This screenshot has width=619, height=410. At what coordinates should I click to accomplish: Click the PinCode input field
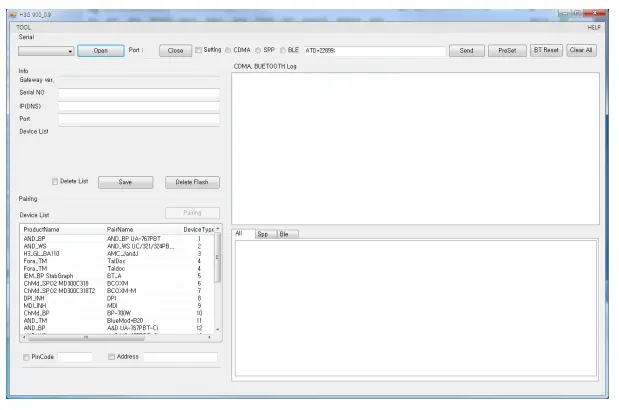(75, 357)
